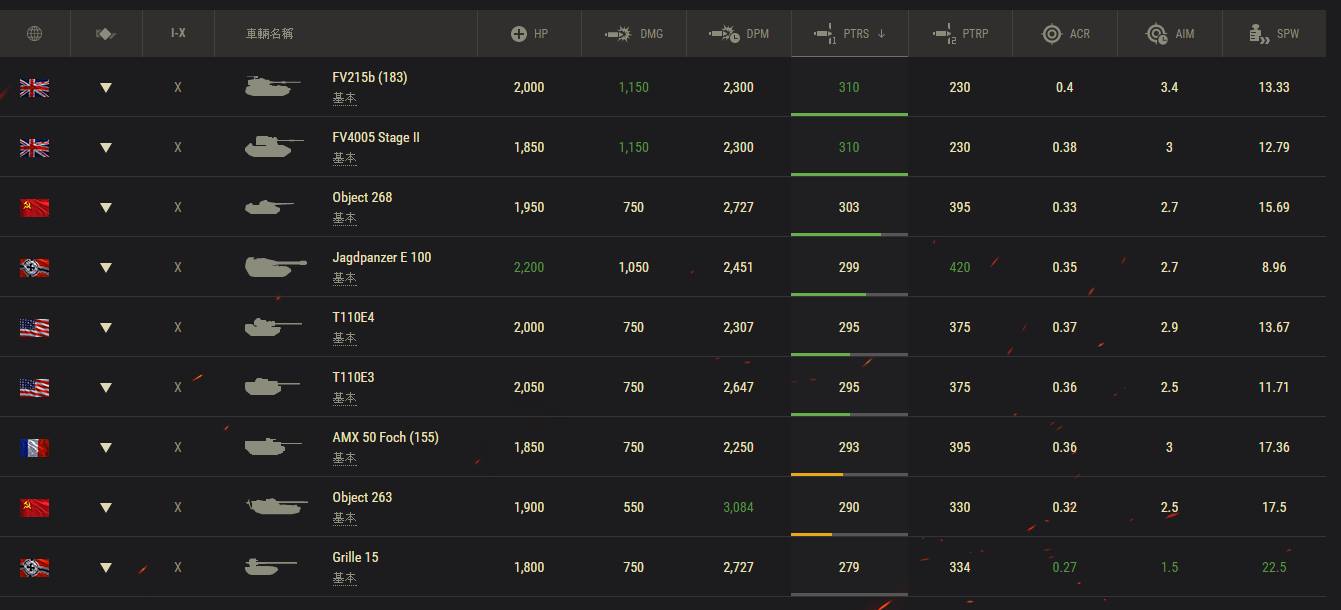Click the FV215b (183) tank silhouette

pyautogui.click(x=269, y=87)
